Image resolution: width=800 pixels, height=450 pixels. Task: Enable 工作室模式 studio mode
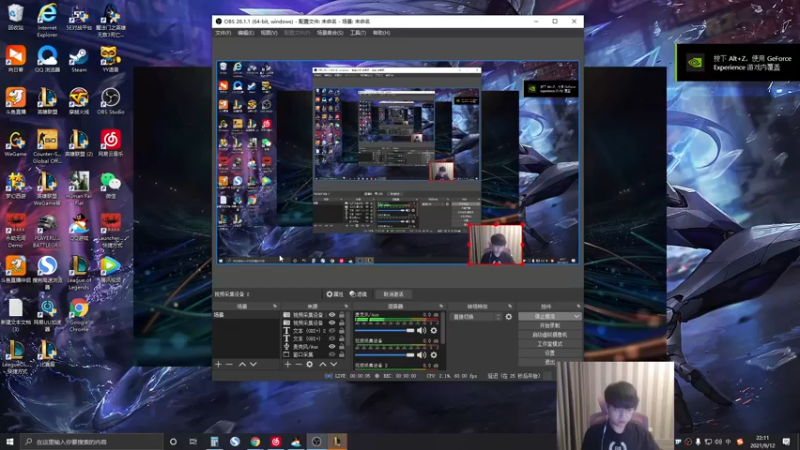(x=549, y=344)
